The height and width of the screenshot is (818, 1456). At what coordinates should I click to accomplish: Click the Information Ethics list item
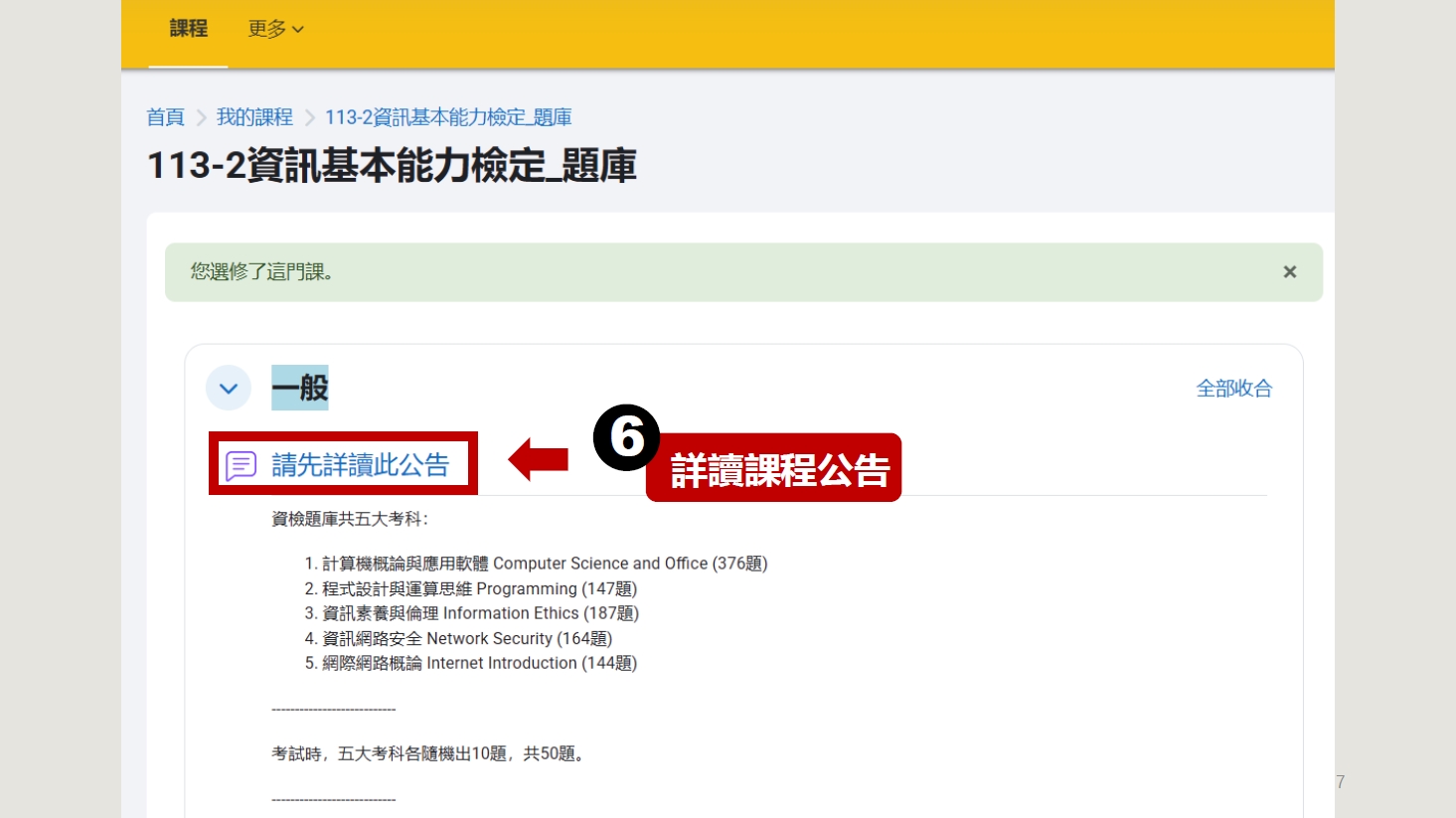point(479,613)
